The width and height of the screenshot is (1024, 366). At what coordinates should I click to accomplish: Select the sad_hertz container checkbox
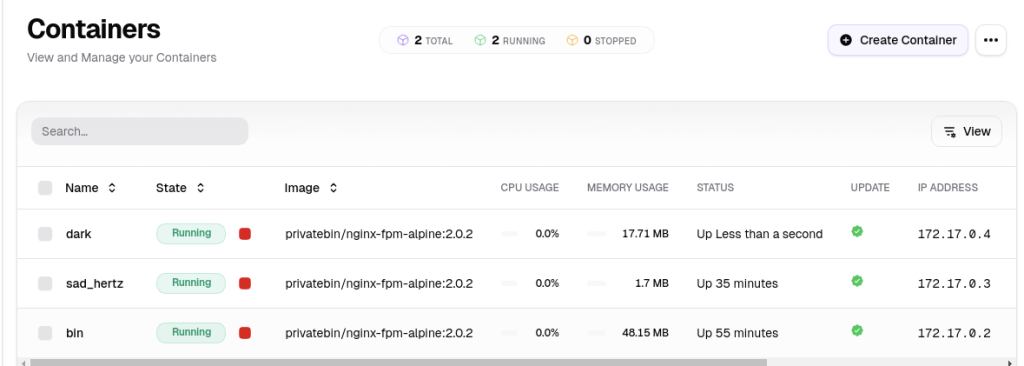coord(45,284)
